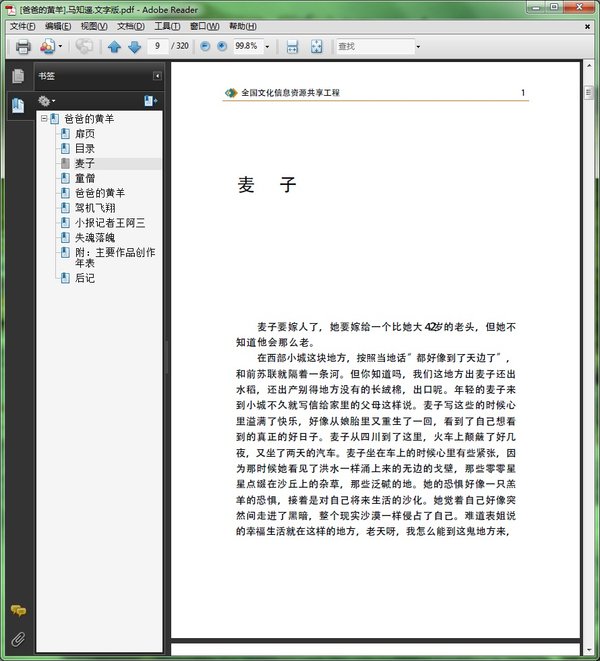Viewport: 600px width, 661px height.
Task: Click the Adobe PDF icon in title bar
Action: 10,10
